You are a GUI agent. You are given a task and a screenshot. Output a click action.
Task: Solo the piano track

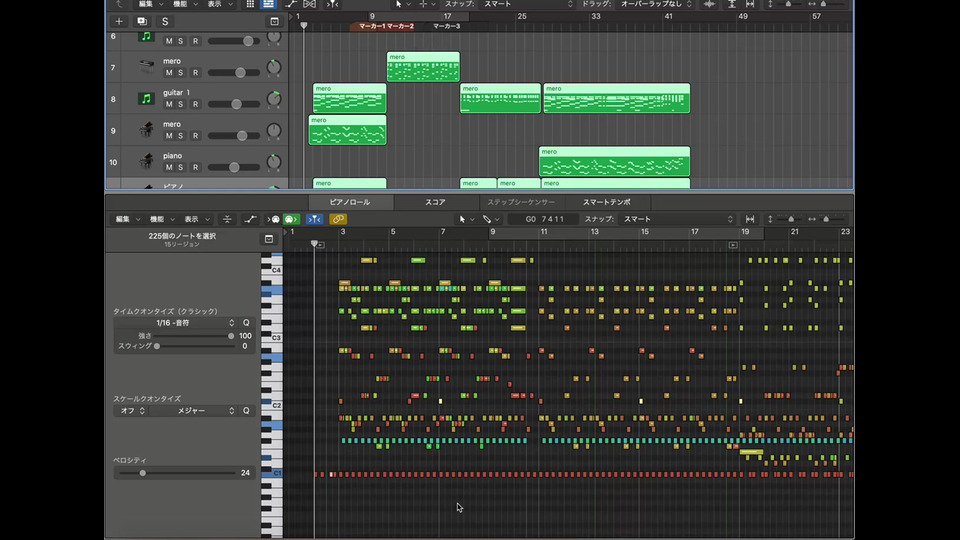[x=182, y=167]
